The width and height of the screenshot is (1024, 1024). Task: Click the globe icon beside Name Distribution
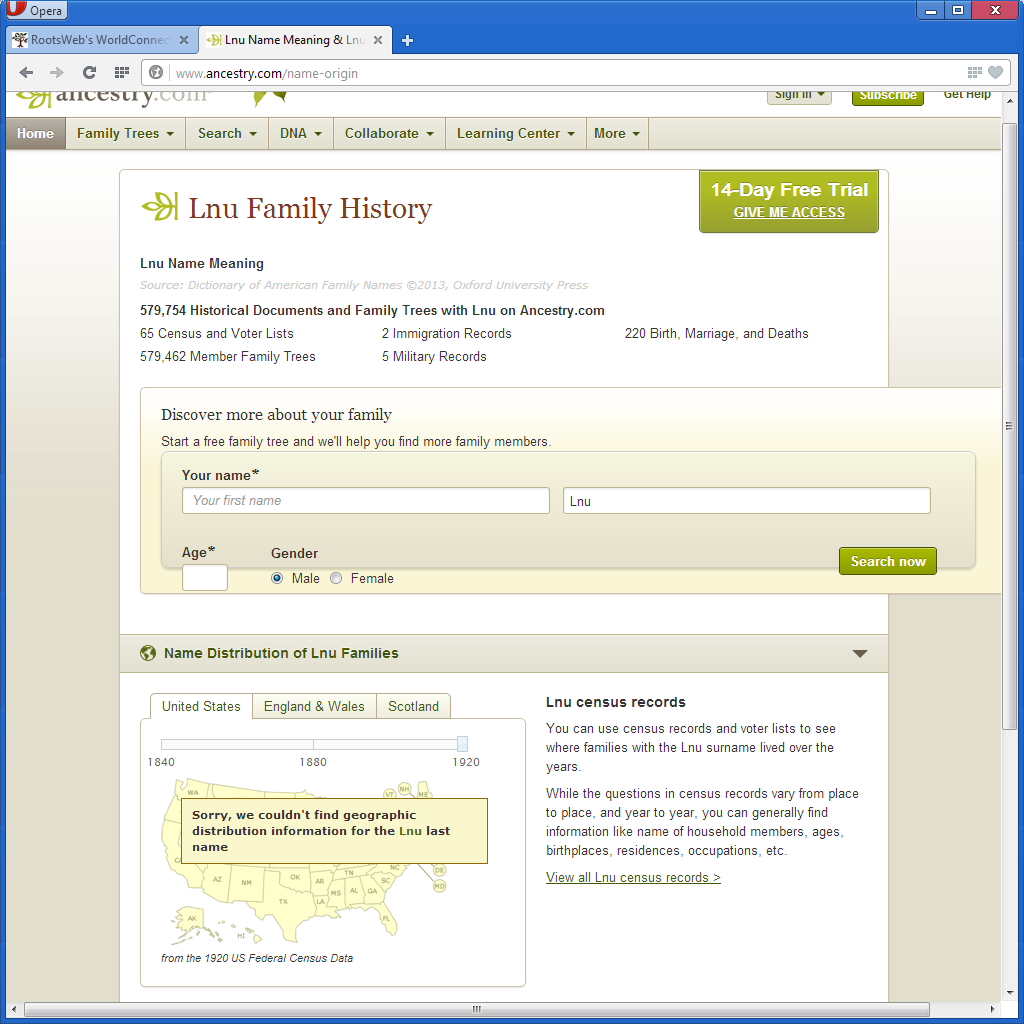click(148, 652)
